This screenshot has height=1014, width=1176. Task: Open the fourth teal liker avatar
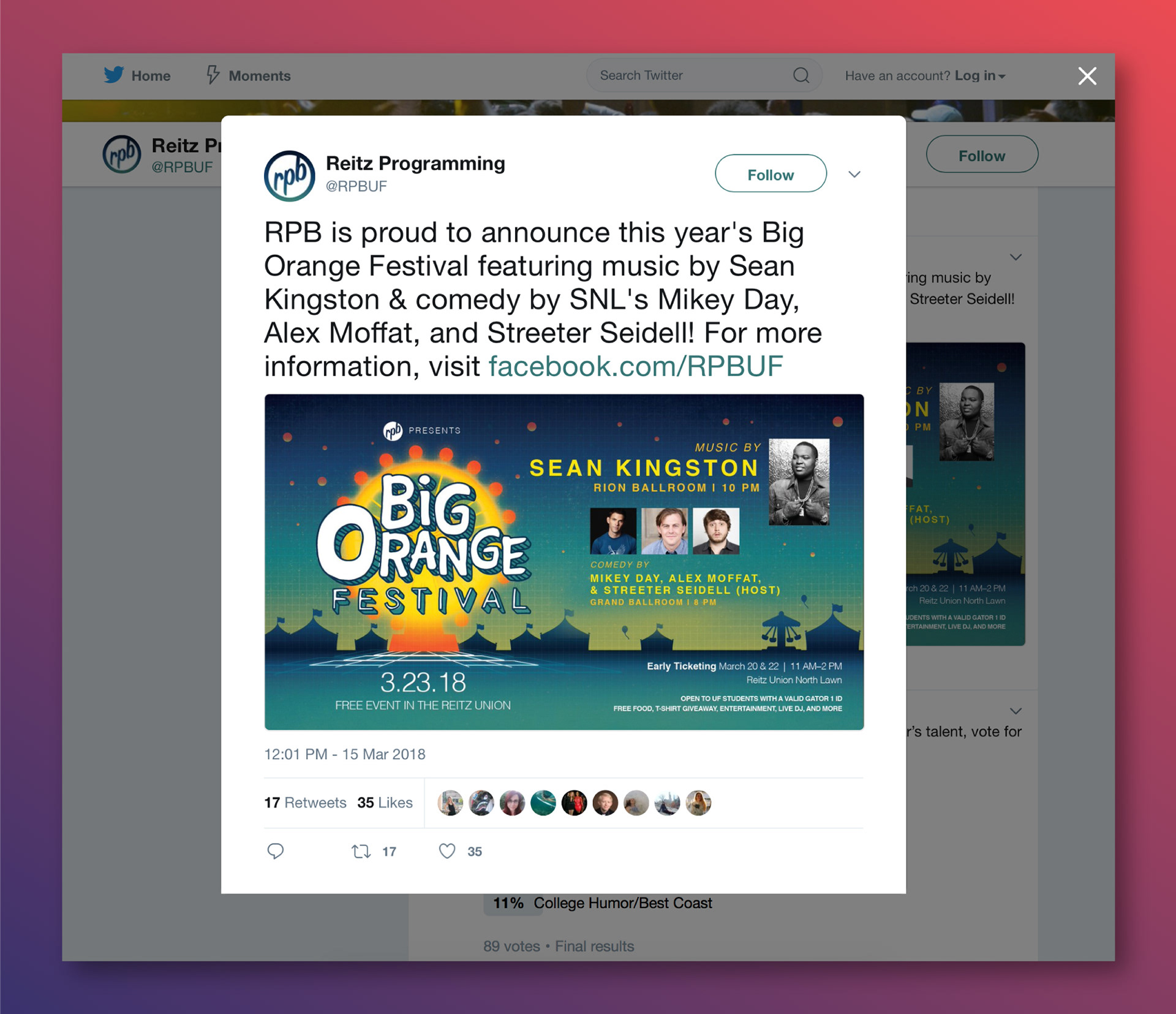[543, 803]
